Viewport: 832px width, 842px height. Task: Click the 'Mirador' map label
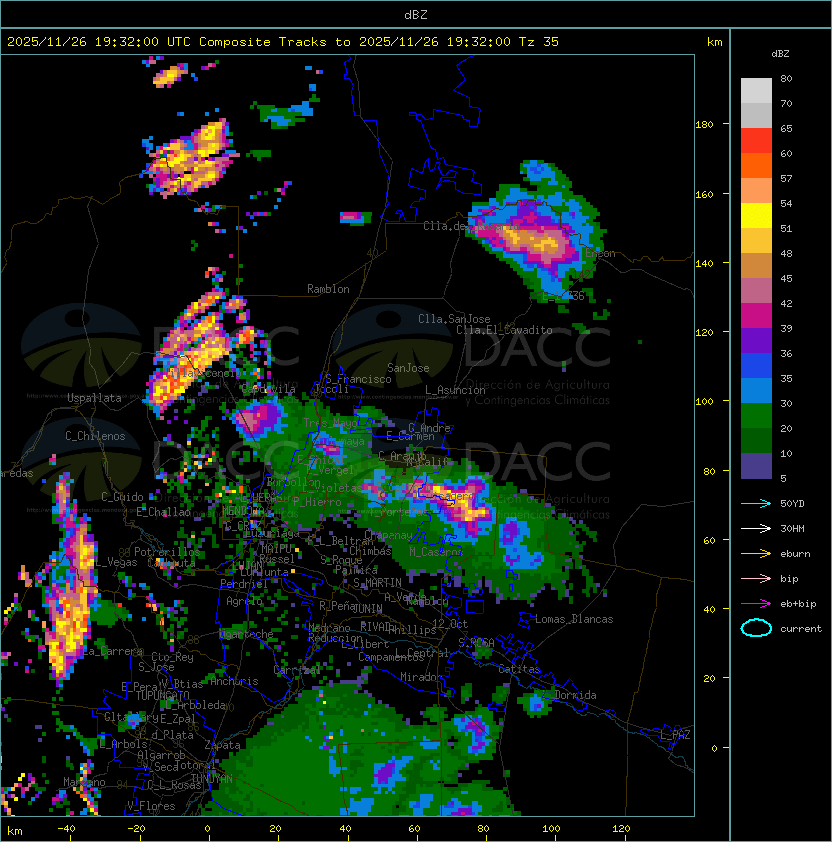(421, 677)
